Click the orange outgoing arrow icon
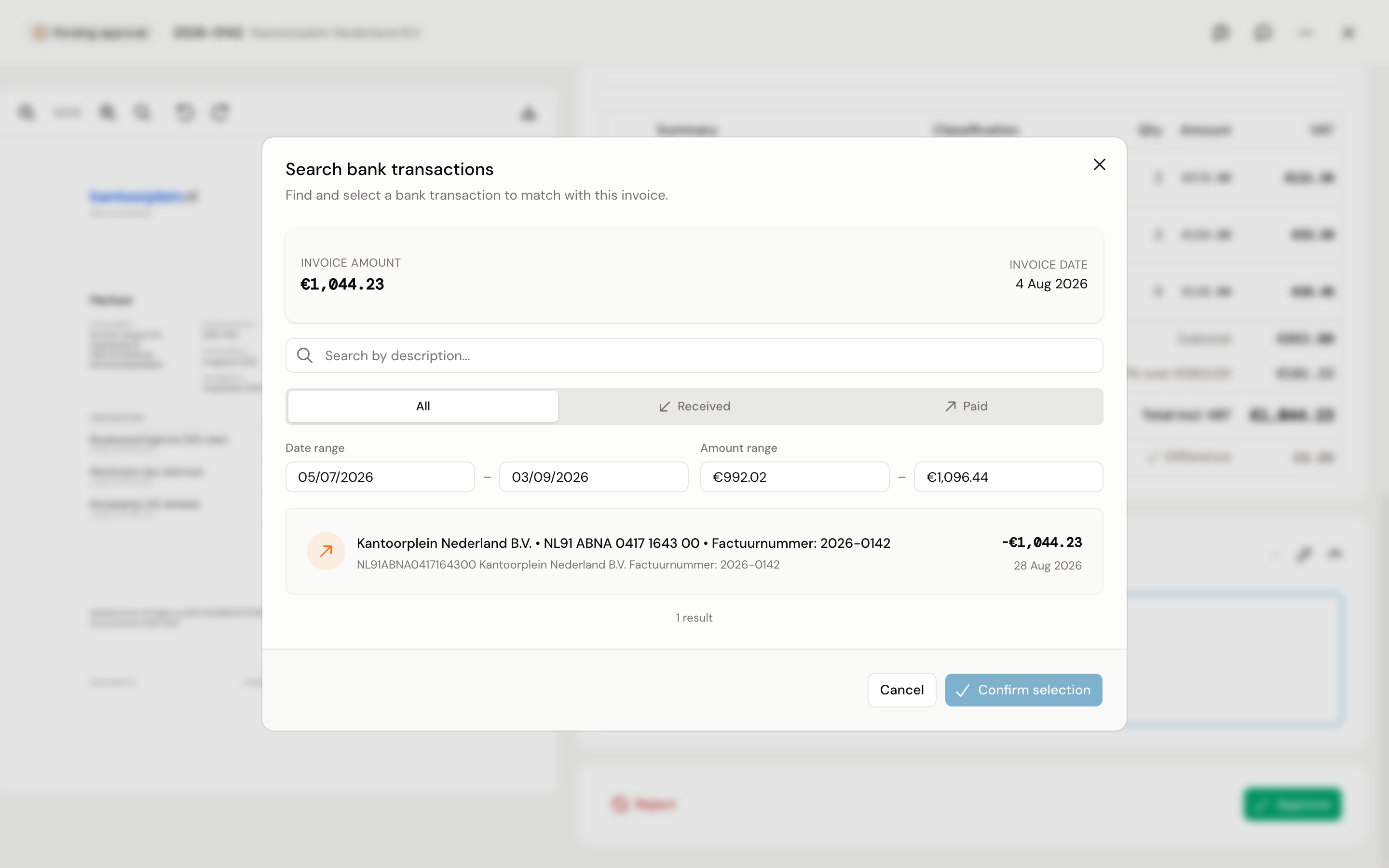Screen dimensions: 1389x868 click(326, 551)
